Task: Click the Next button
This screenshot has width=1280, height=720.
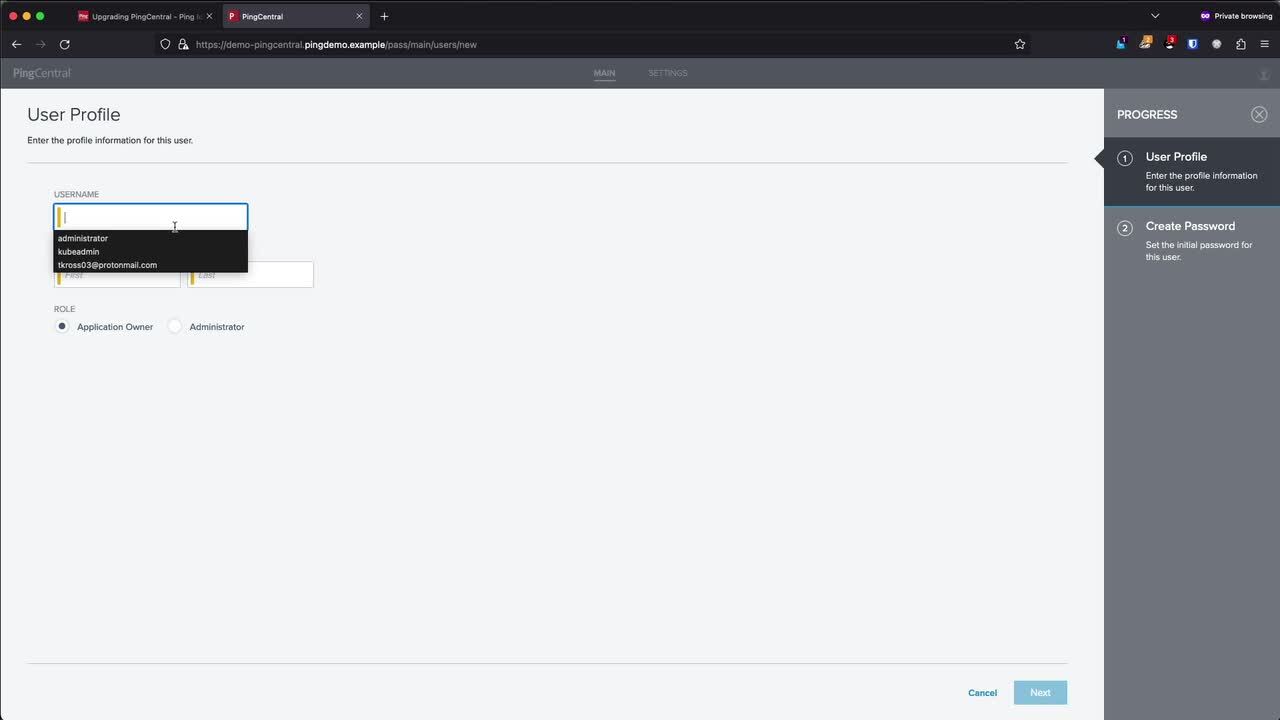Action: click(1040, 692)
